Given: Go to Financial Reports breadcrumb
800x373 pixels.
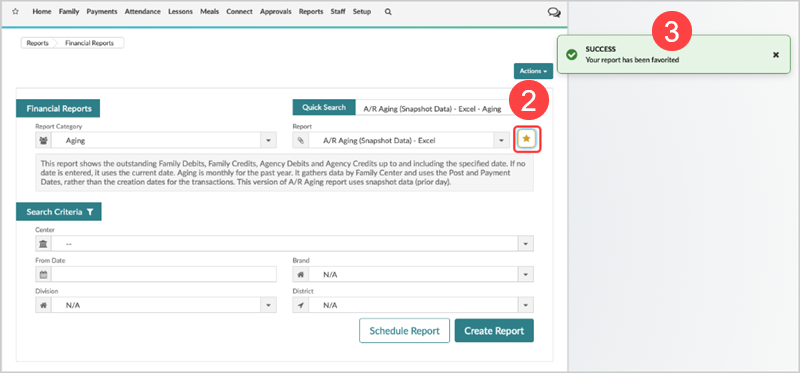Looking at the screenshot, I should [x=89, y=43].
